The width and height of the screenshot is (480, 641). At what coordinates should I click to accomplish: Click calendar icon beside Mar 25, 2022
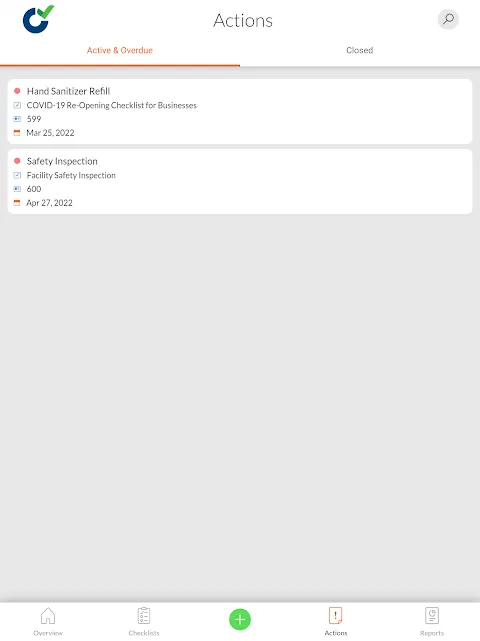tap(17, 132)
